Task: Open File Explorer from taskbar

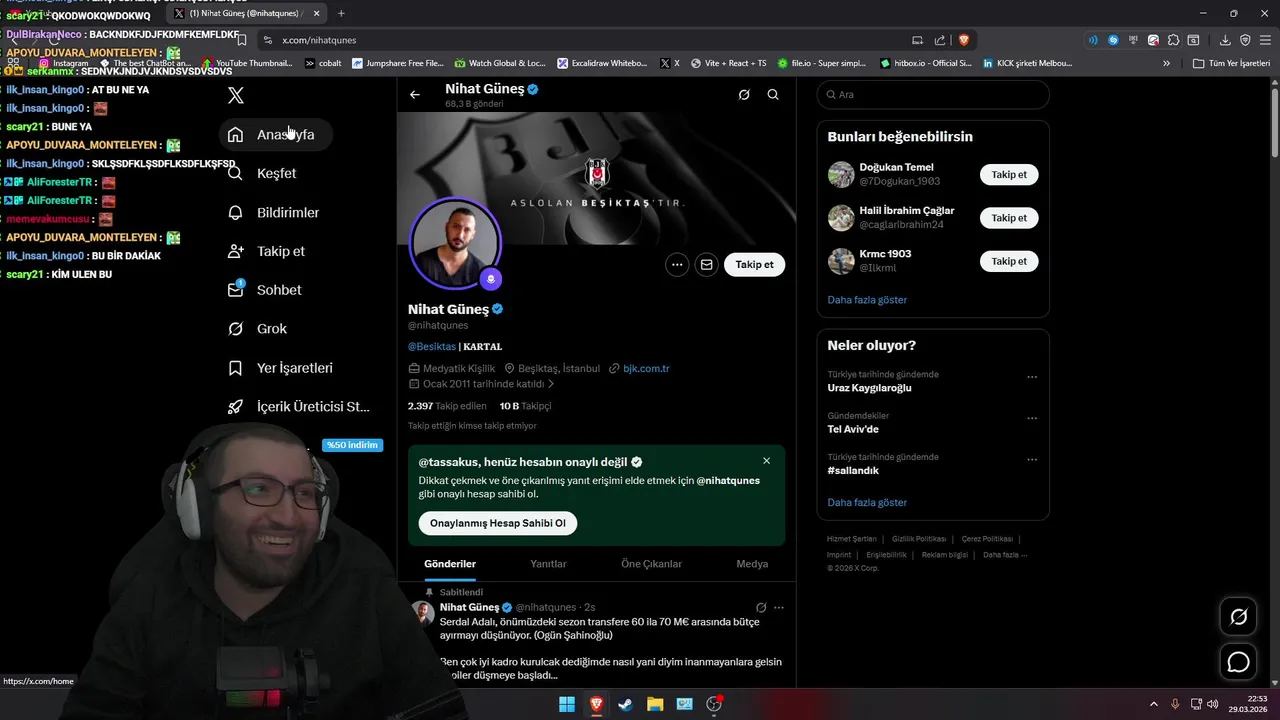Action: tap(655, 704)
